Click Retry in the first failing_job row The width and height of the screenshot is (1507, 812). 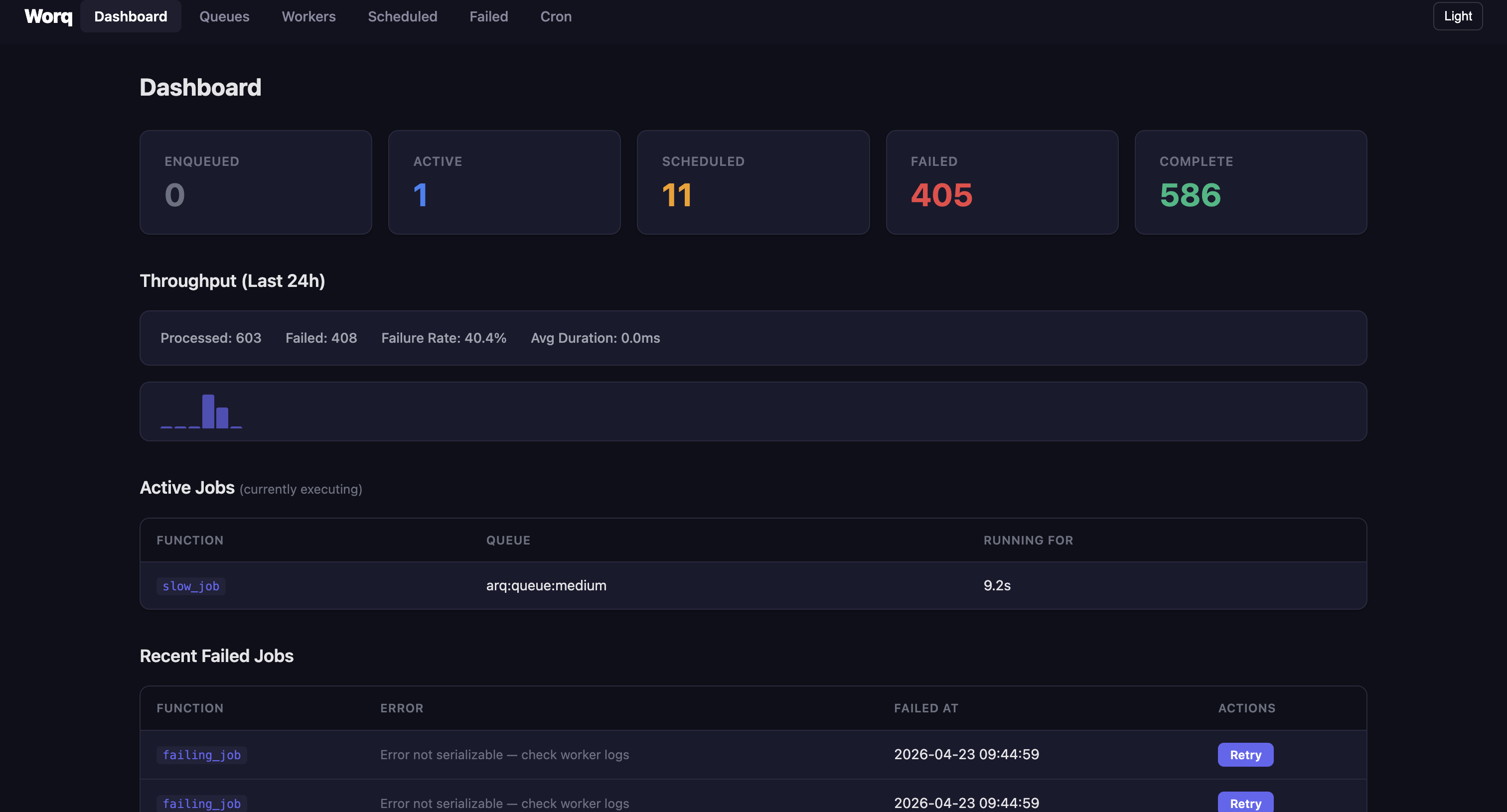point(1245,755)
